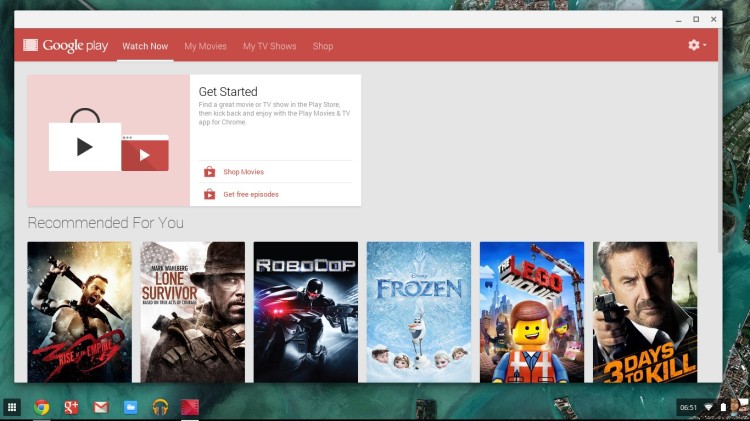Open the Lone Survivor movie poster
The image size is (750, 421).
coord(193,312)
